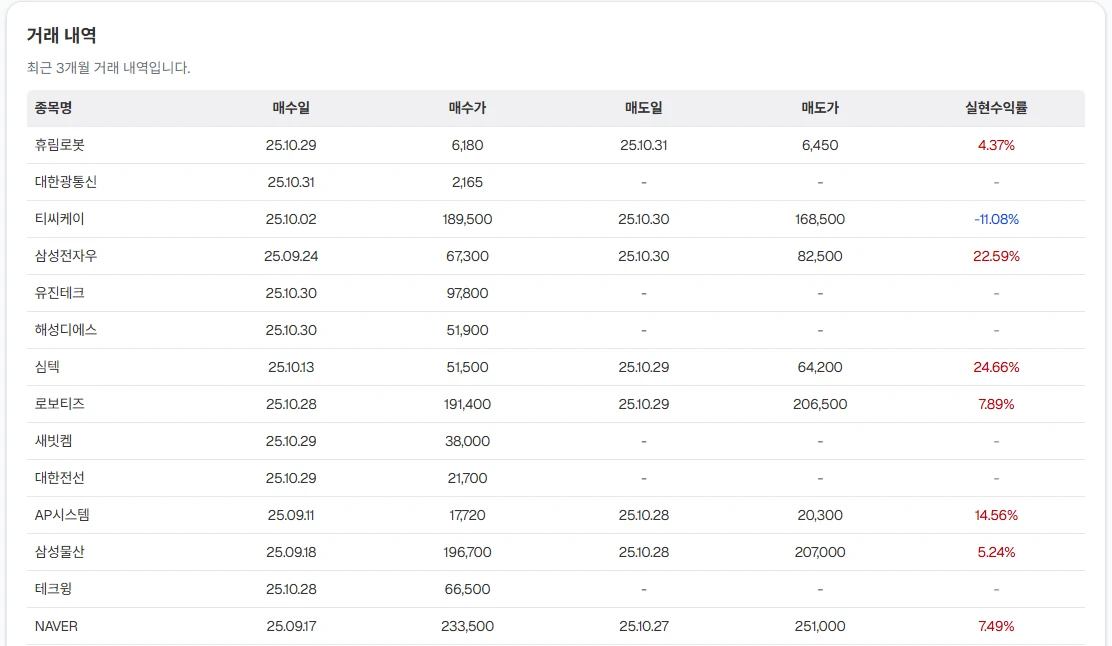Select the 매수가 column header
Screen dimensions: 1112x646
(467, 108)
